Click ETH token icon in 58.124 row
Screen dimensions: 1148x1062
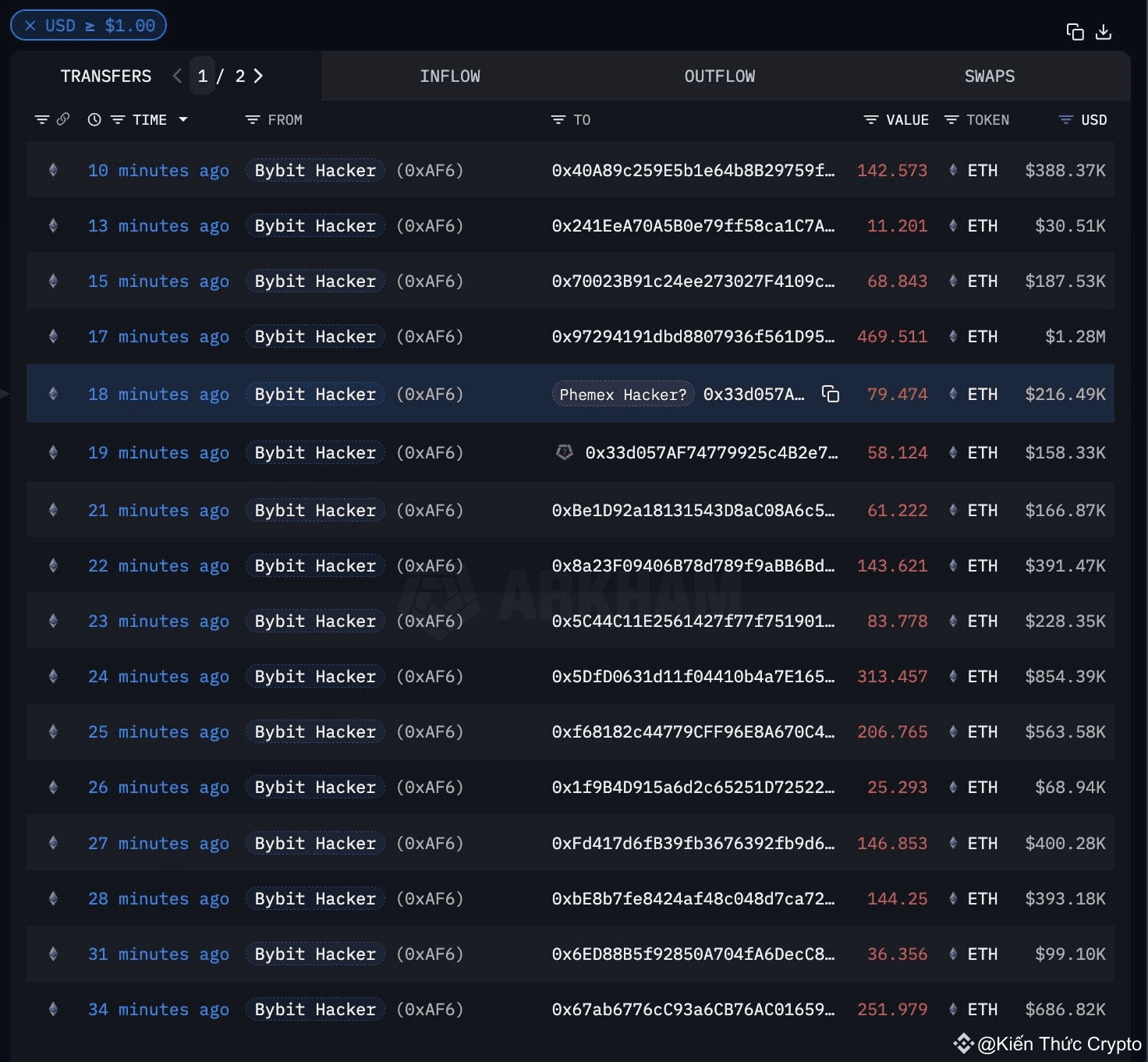coord(953,452)
